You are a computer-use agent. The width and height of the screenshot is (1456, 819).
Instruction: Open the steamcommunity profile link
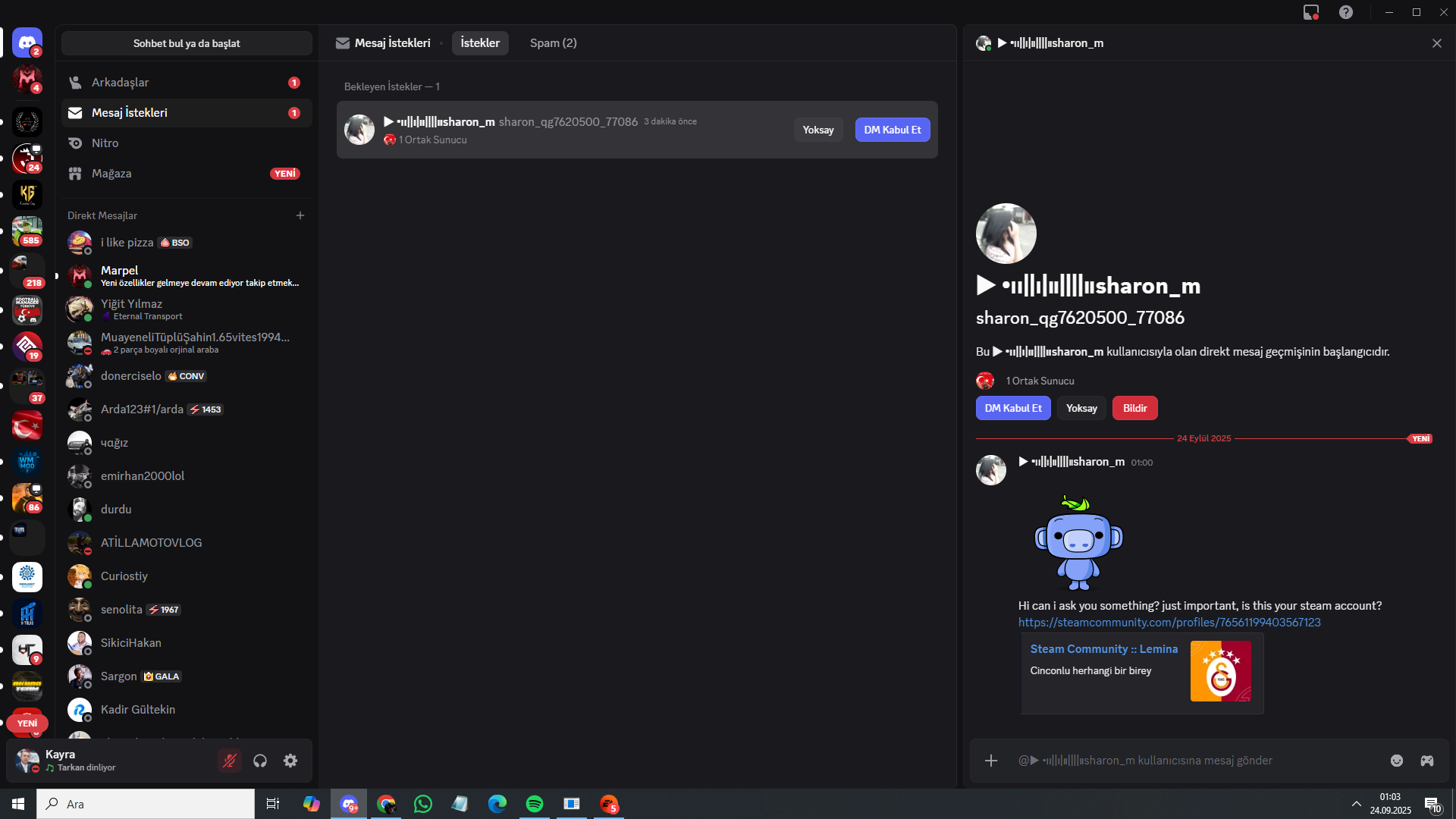pos(1169,623)
